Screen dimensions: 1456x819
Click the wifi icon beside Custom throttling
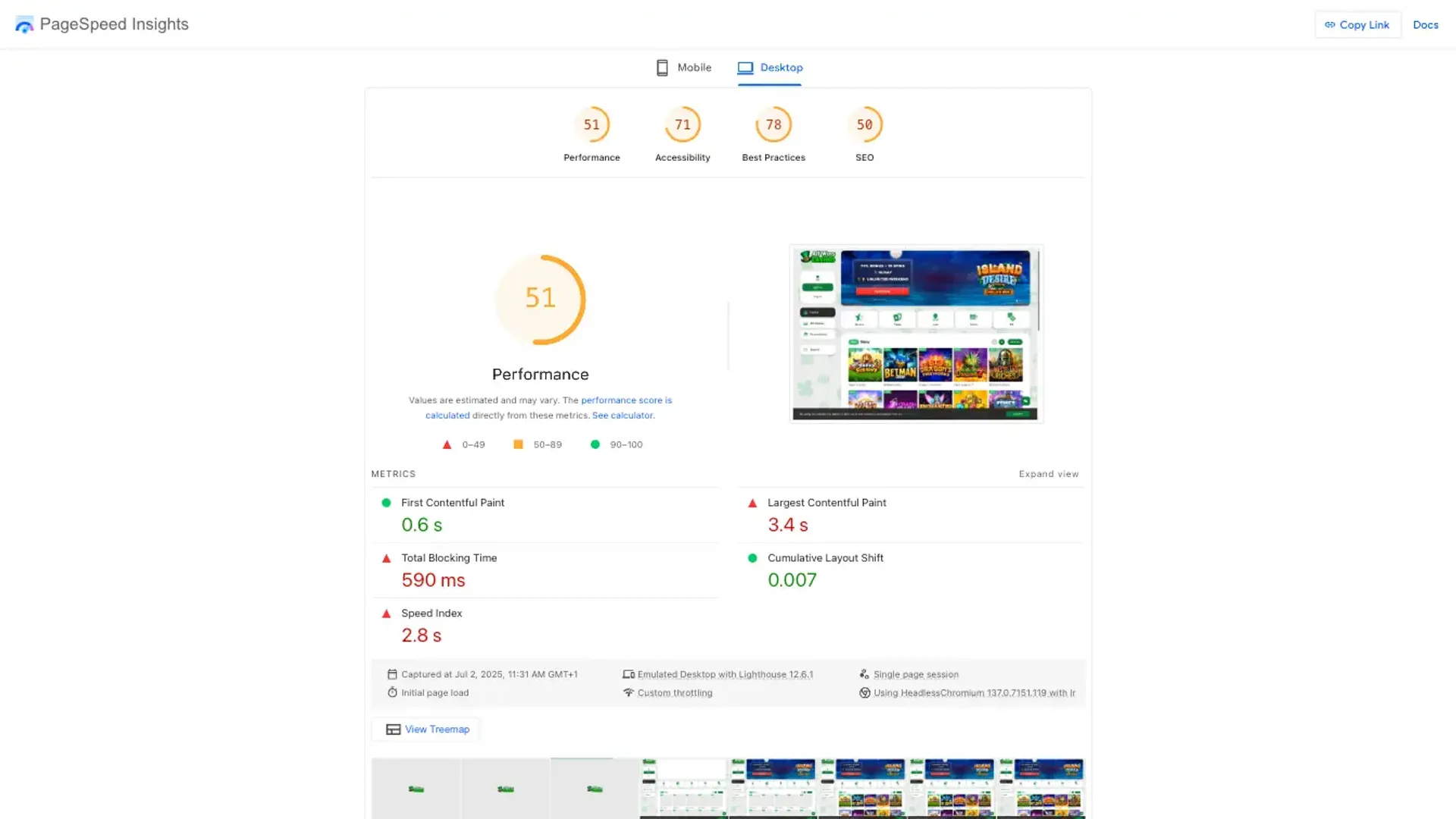pos(629,692)
